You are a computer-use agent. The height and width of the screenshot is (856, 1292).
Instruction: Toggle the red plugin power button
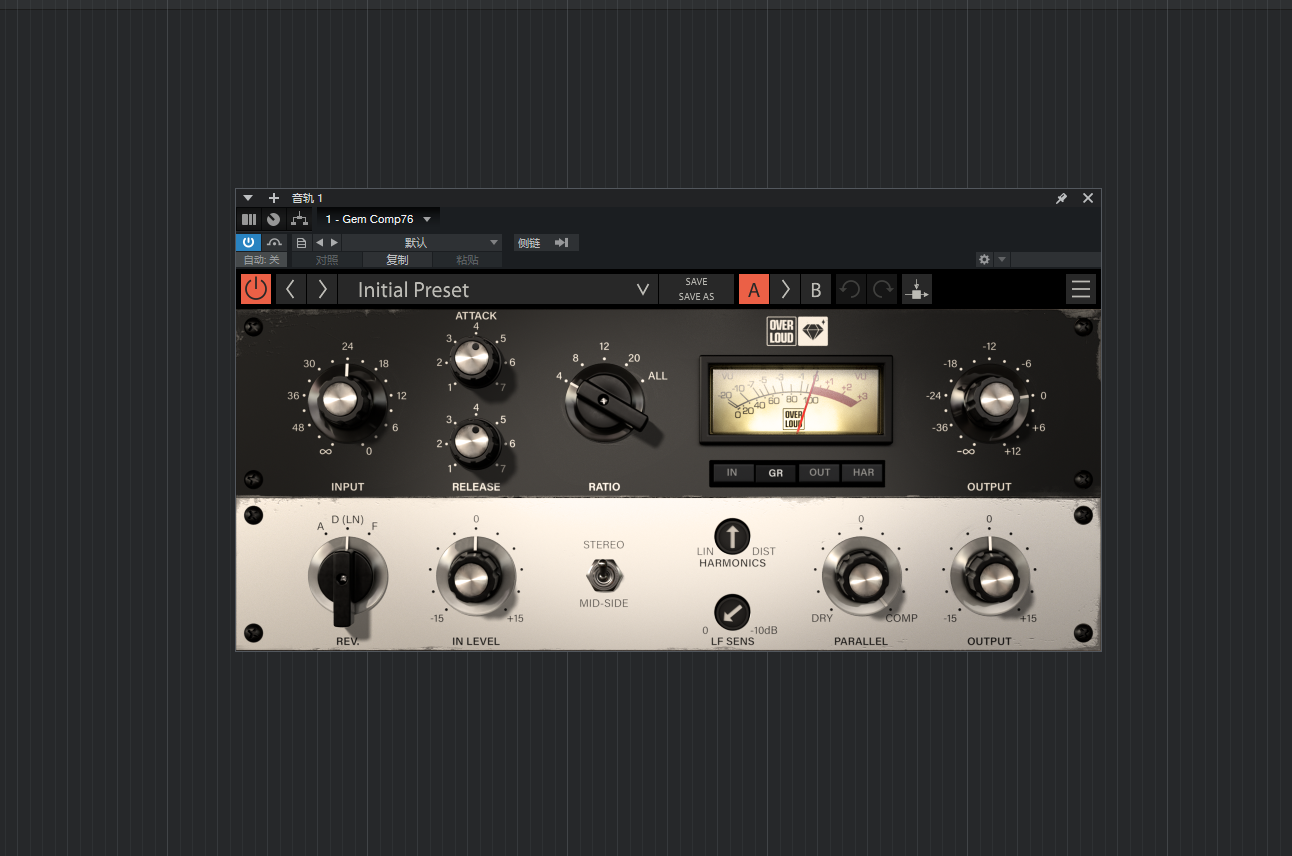click(256, 289)
